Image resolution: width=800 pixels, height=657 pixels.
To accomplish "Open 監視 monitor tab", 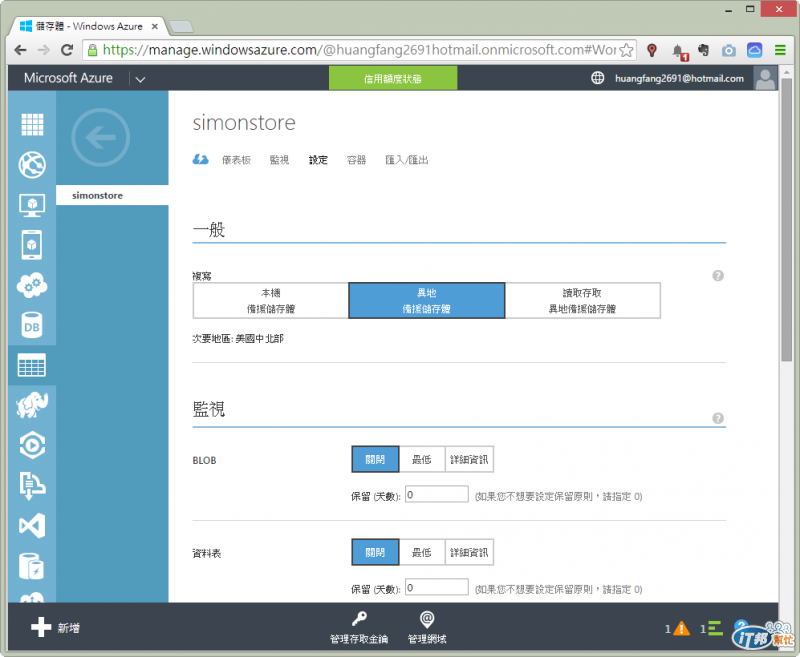I will (279, 160).
